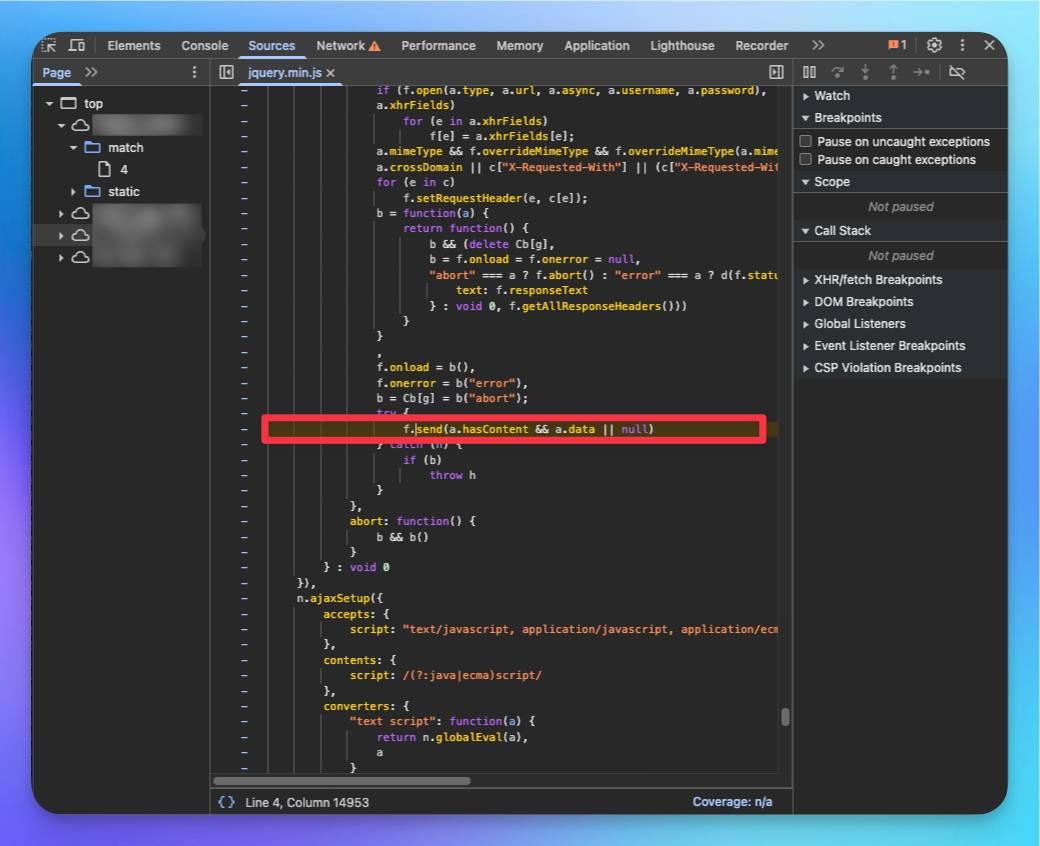This screenshot has width=1040, height=846.
Task: Hide the navigator sidebar toggle icon
Action: [226, 72]
